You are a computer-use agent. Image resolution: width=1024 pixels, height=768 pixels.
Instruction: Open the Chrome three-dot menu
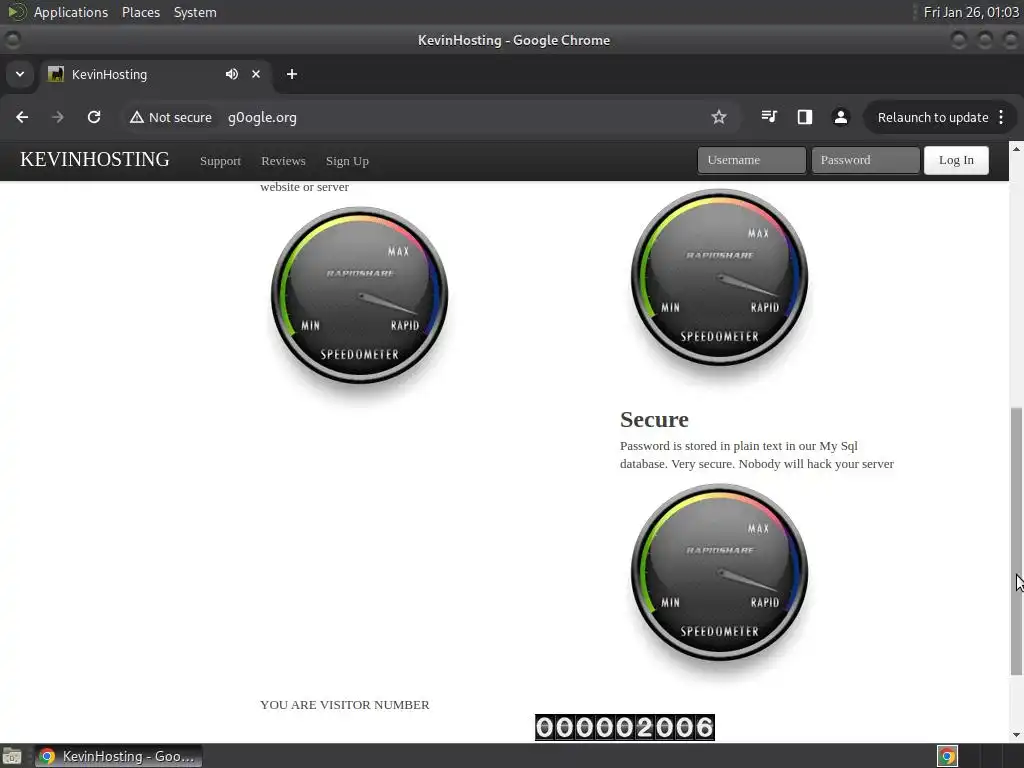click(x=1001, y=118)
